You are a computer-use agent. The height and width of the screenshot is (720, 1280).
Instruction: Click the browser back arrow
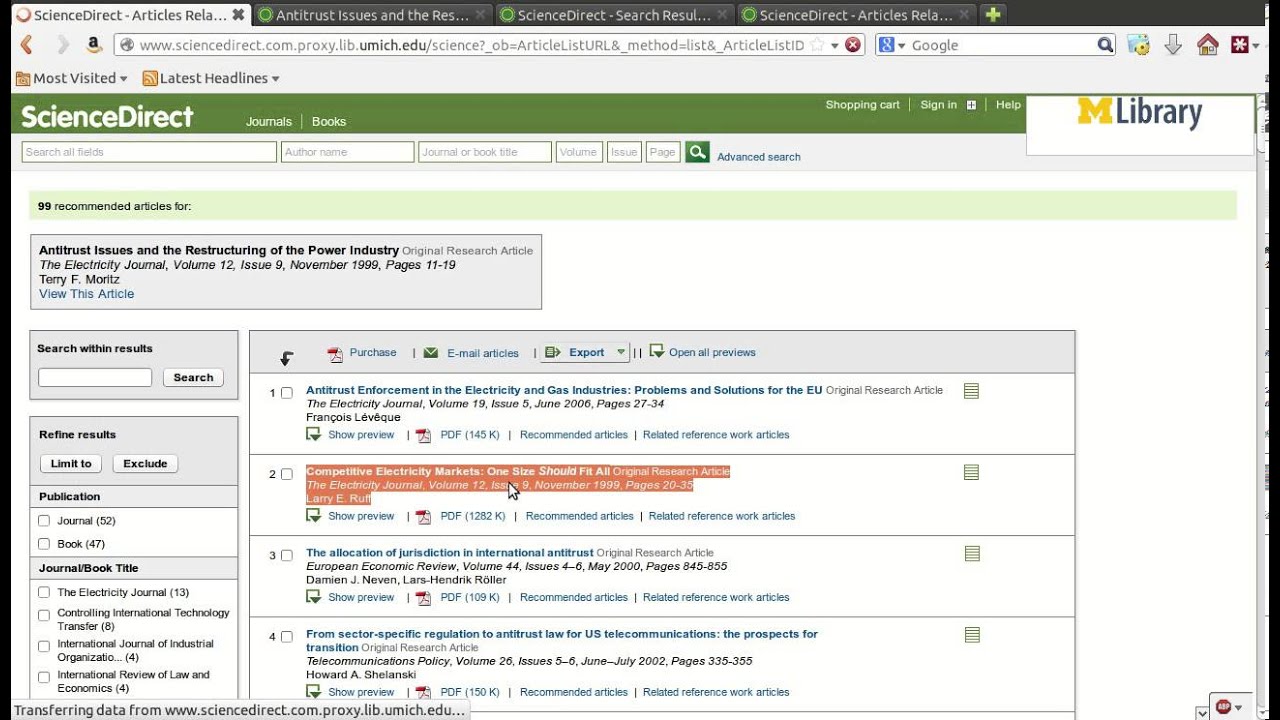coord(27,45)
